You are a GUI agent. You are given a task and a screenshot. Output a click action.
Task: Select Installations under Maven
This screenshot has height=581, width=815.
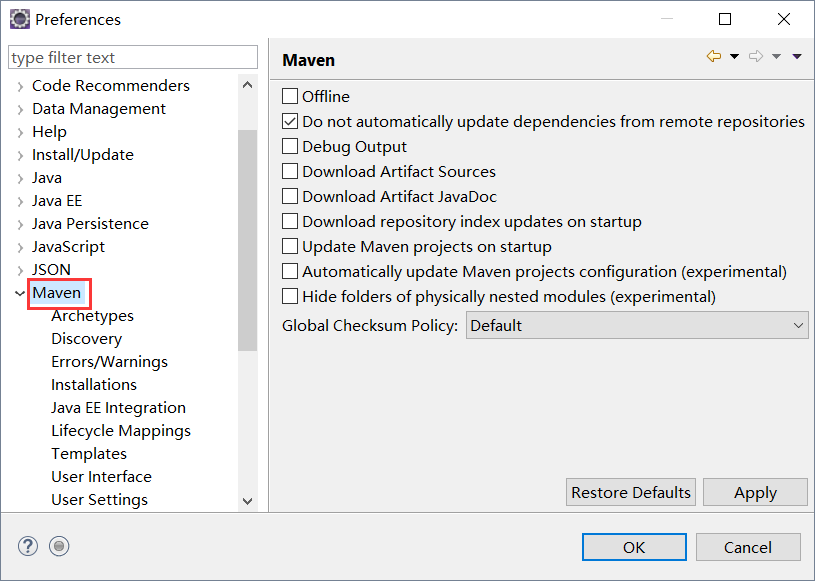pyautogui.click(x=94, y=385)
